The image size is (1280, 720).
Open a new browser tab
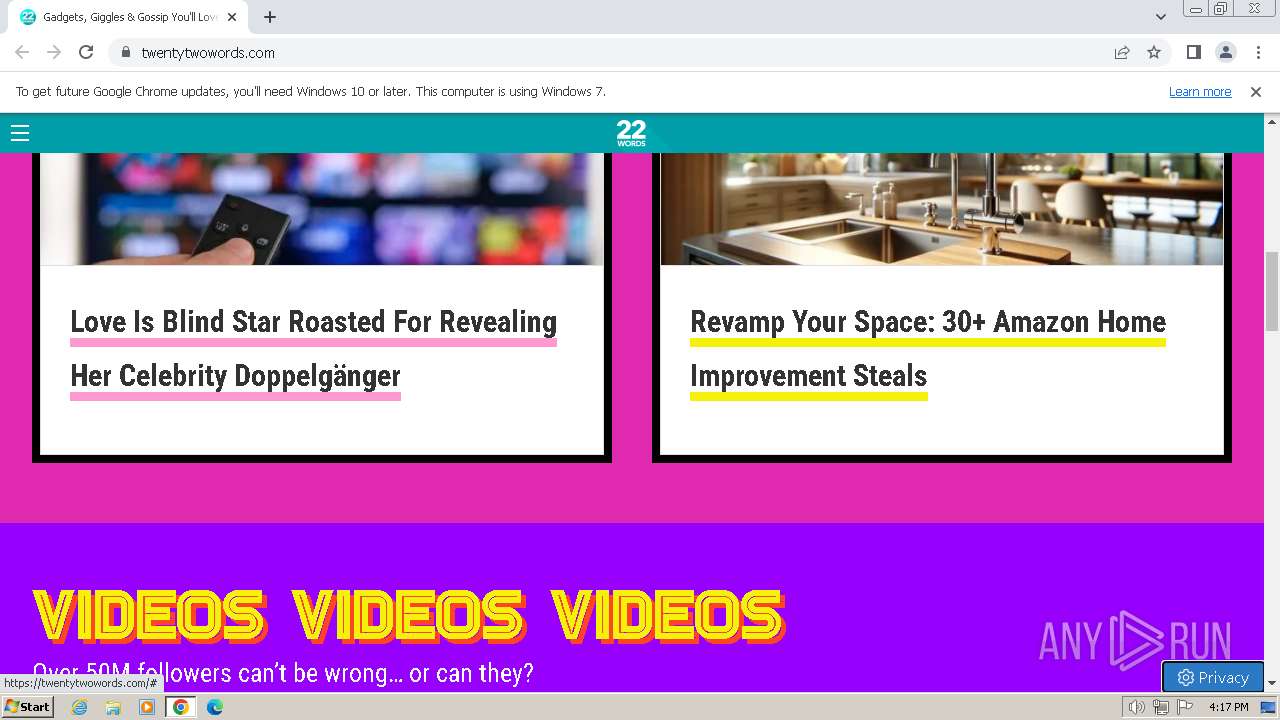[270, 17]
